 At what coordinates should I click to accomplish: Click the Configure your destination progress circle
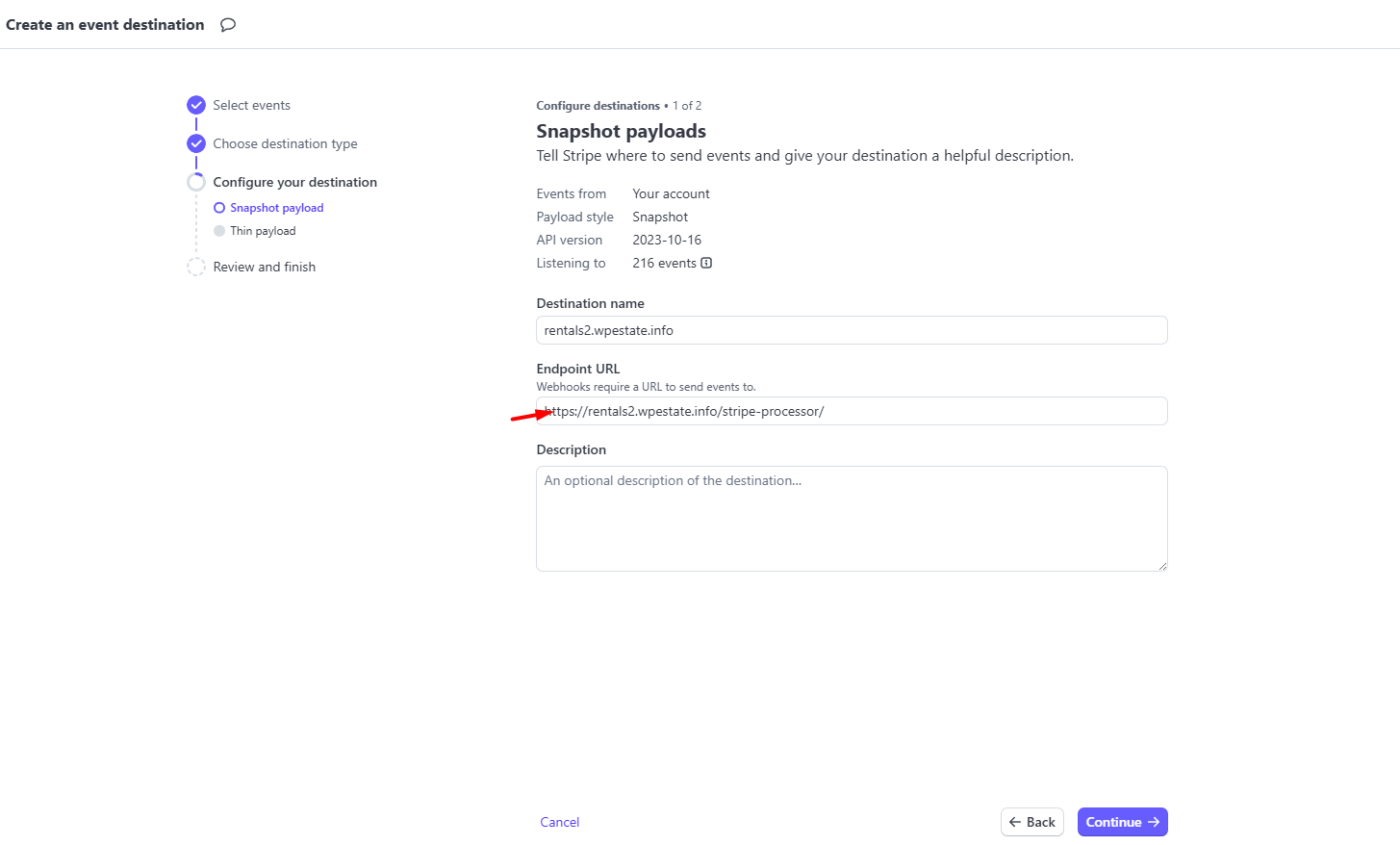tap(196, 182)
